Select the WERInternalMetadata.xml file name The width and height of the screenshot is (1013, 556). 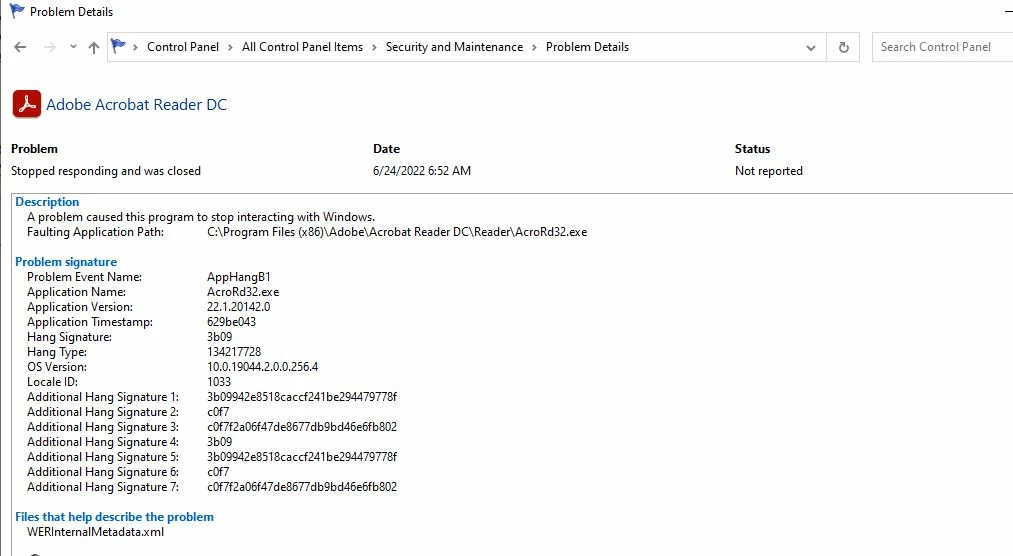(96, 532)
